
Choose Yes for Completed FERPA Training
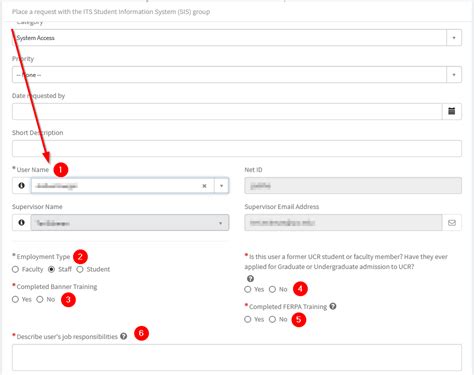pos(248,319)
